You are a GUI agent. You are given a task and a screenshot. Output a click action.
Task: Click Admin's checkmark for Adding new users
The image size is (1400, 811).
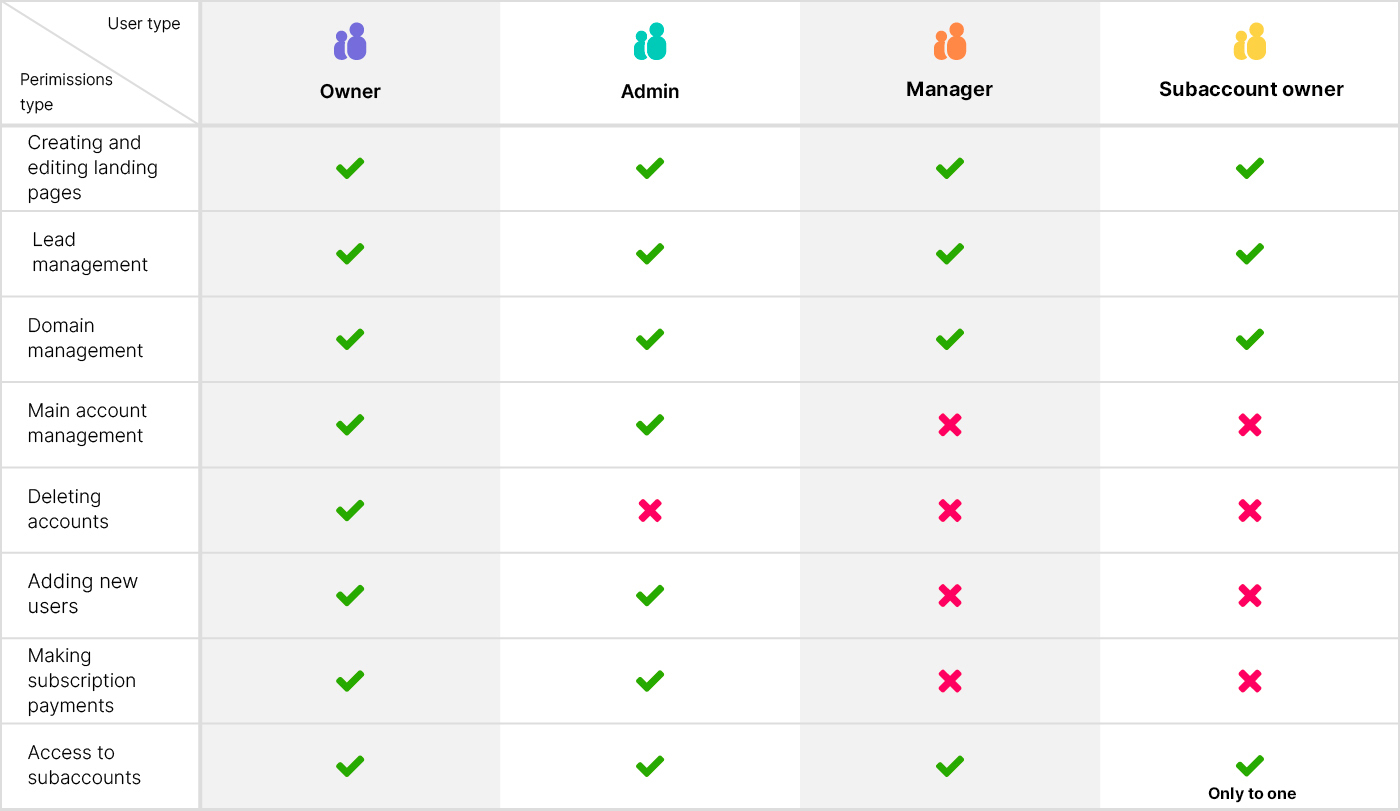[x=650, y=595]
